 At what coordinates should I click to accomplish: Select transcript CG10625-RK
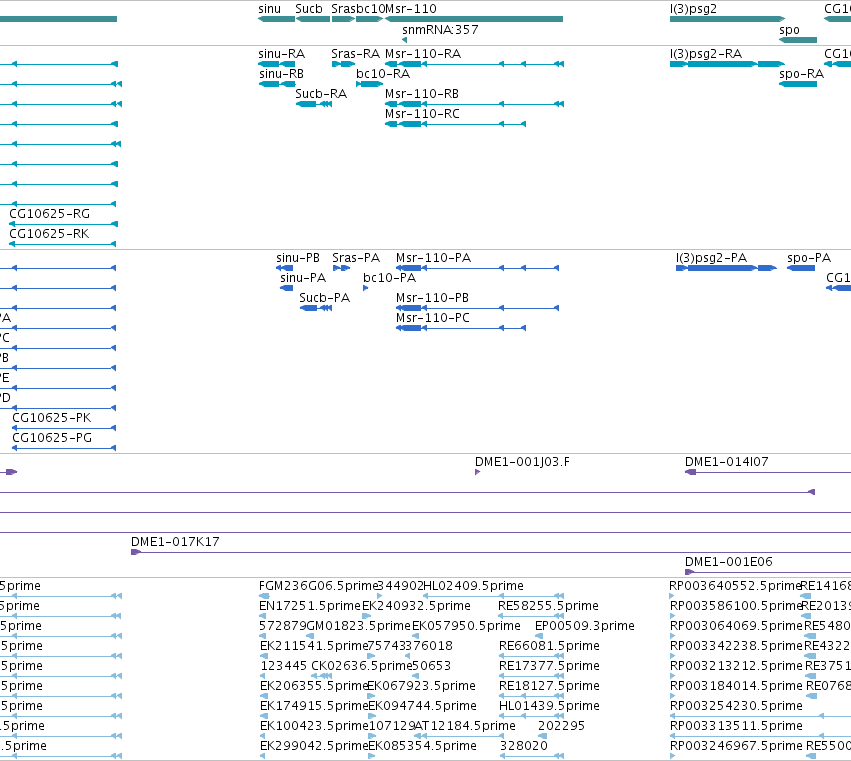pyautogui.click(x=62, y=244)
